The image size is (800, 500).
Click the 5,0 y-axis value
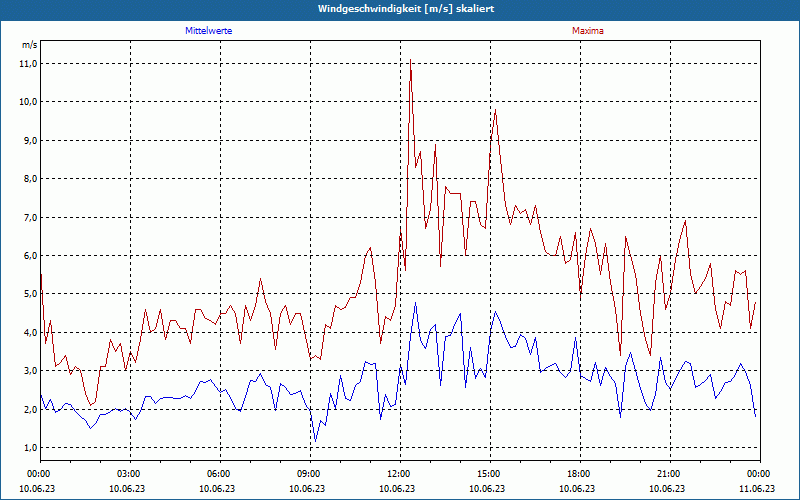pyautogui.click(x=30, y=294)
